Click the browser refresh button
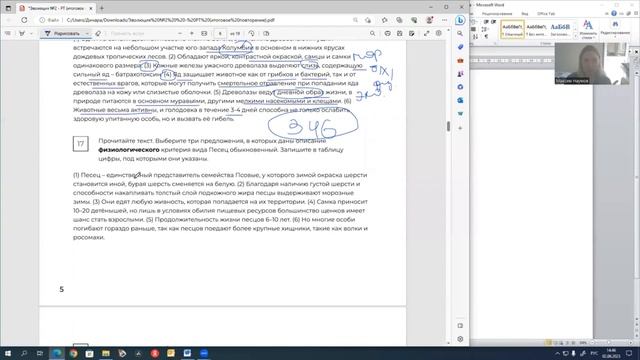 coord(24,20)
